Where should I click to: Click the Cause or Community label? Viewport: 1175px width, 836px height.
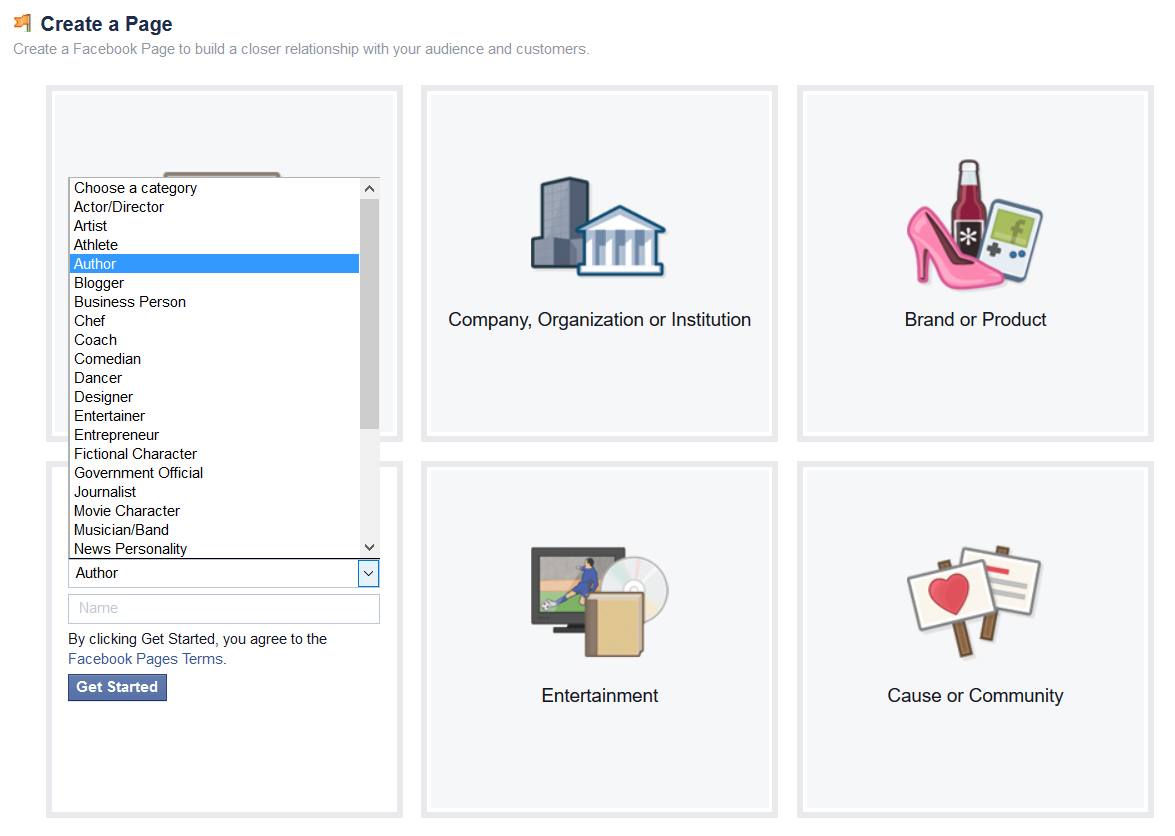point(975,696)
